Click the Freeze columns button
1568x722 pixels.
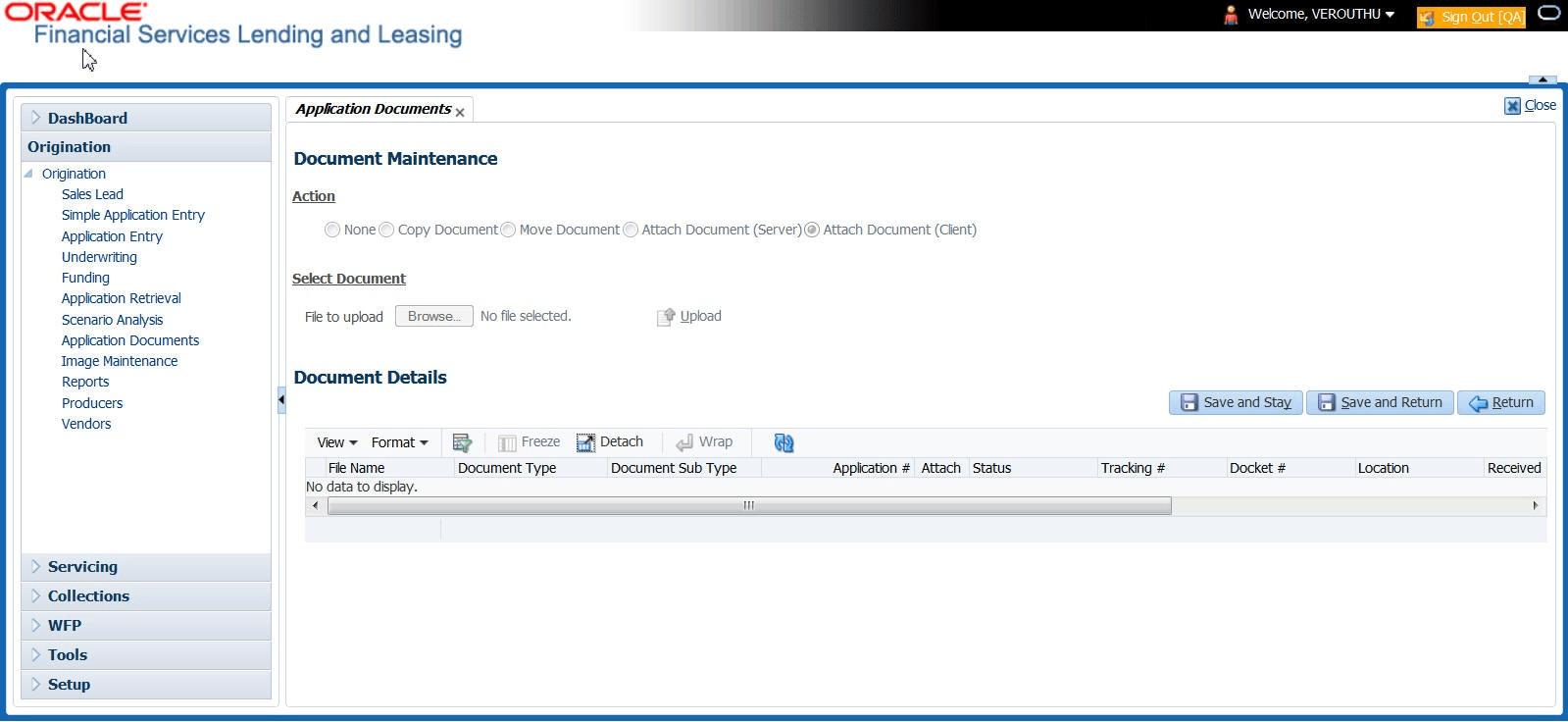pyautogui.click(x=530, y=442)
